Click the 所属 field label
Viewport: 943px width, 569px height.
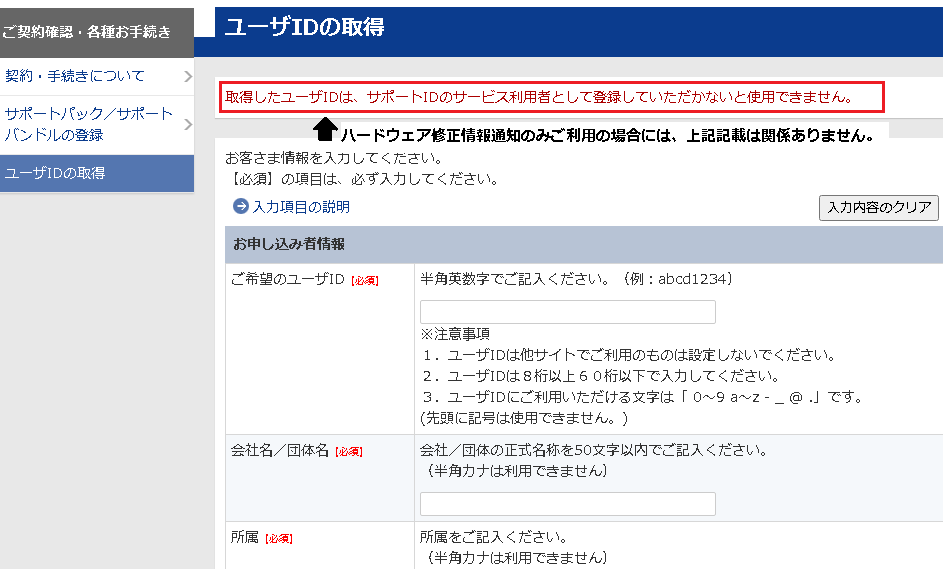coord(244,538)
